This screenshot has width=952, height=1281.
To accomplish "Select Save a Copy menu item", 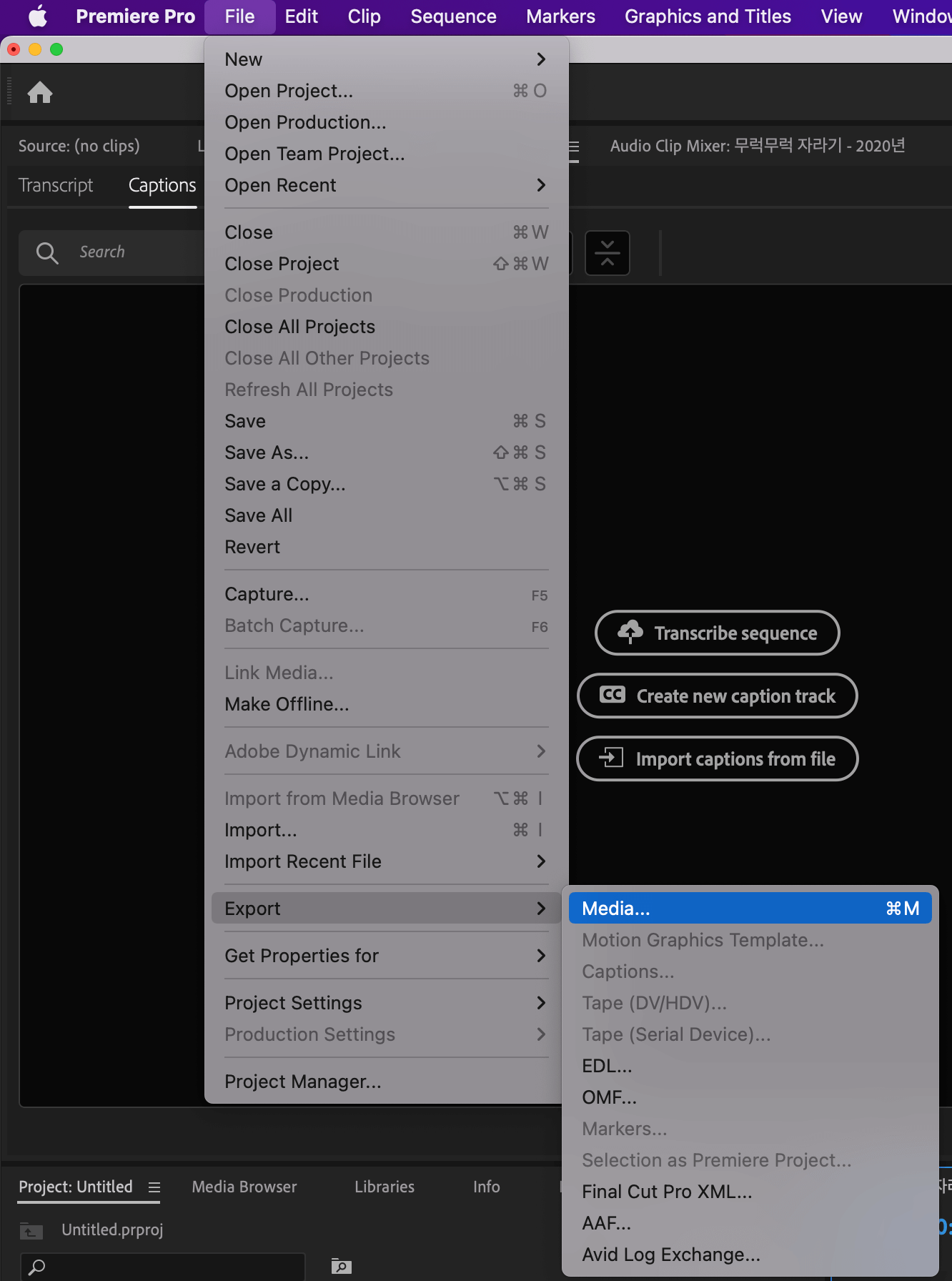I will [386, 484].
